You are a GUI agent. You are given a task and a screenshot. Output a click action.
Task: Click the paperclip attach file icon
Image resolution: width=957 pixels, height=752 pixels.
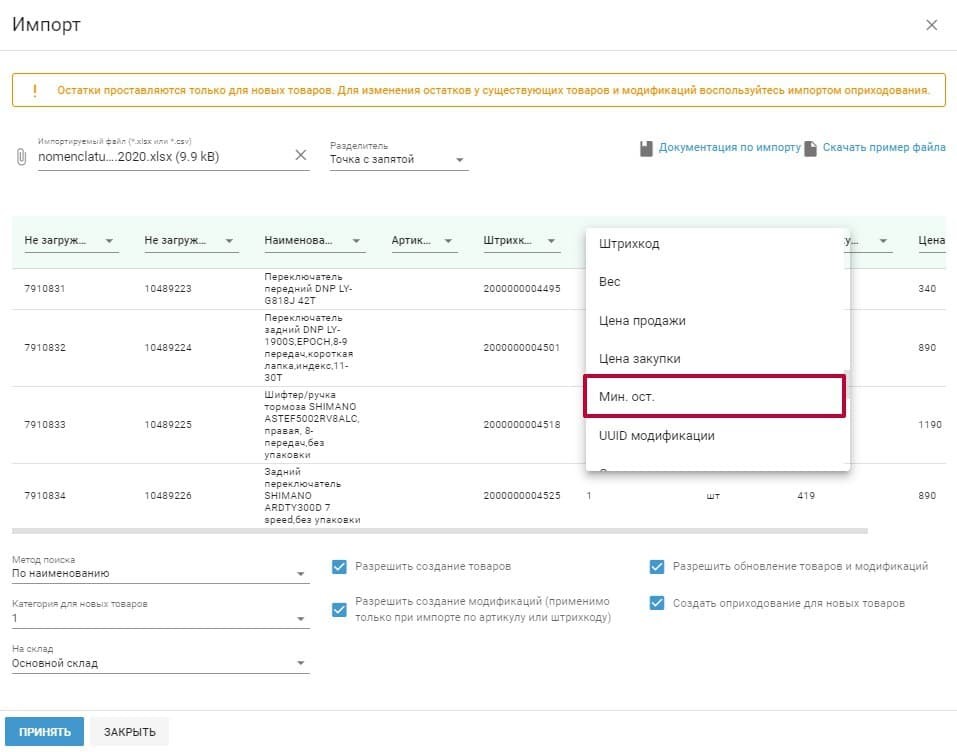pyautogui.click(x=21, y=157)
